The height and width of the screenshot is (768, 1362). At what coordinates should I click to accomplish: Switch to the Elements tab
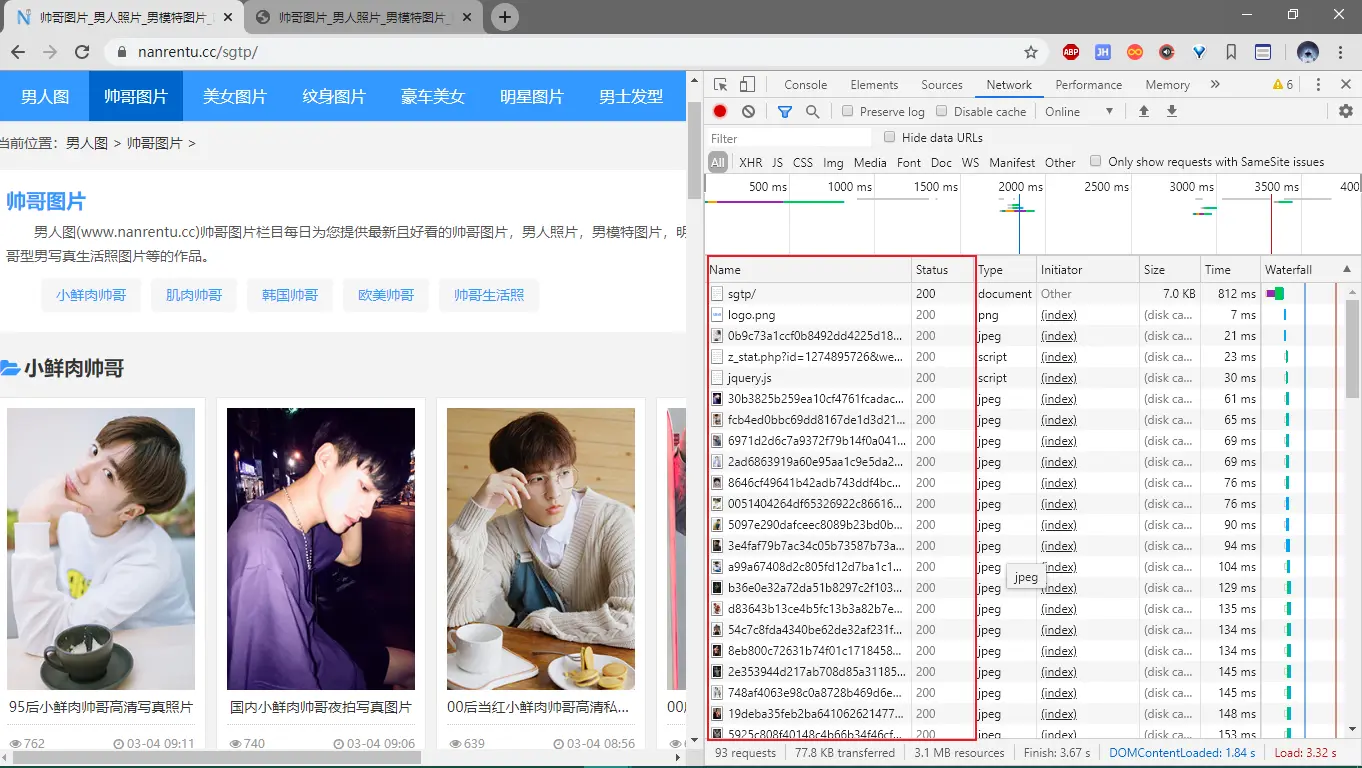874,85
